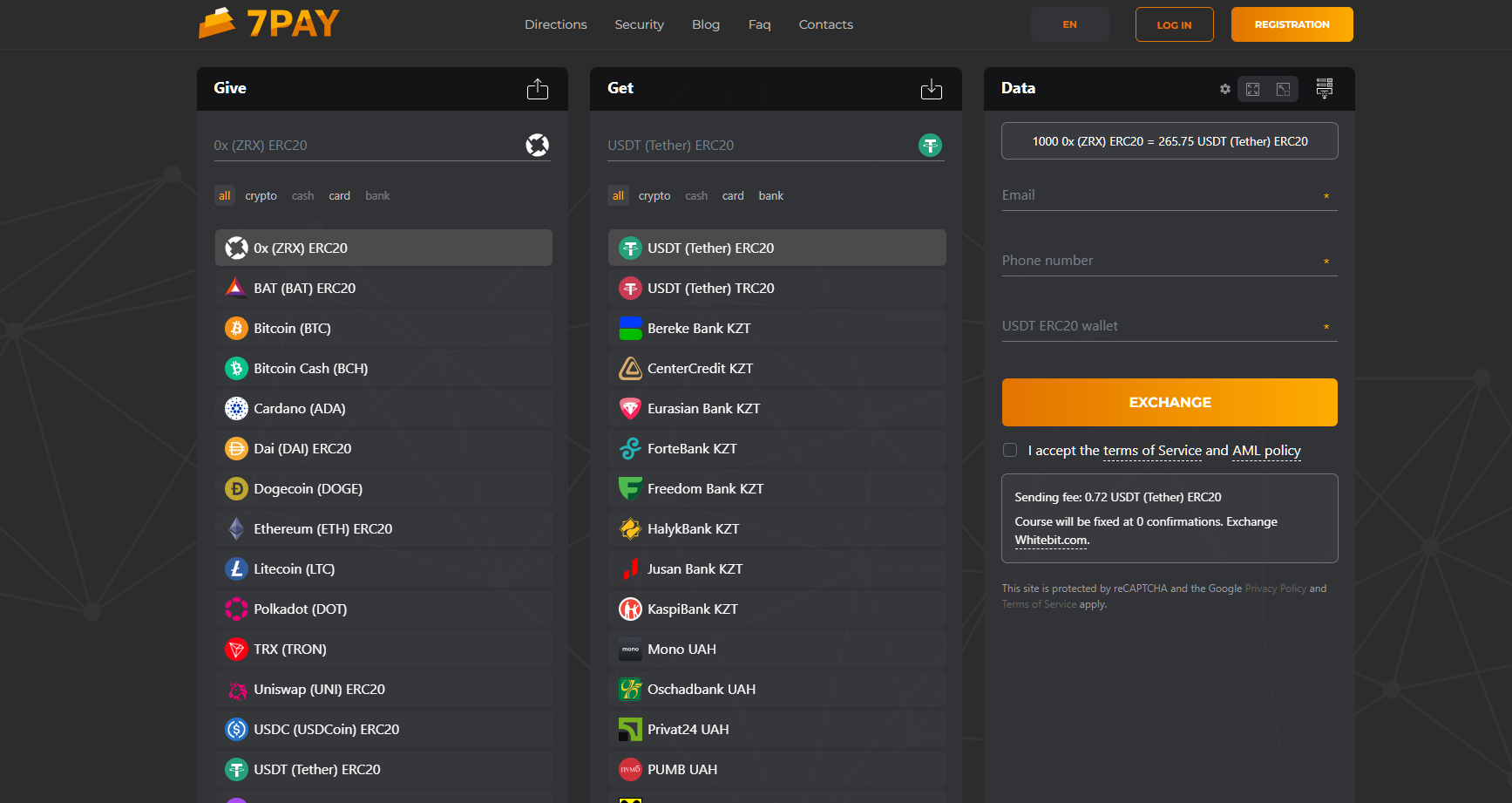The width and height of the screenshot is (1512, 803).
Task: Choose Dai (DAI) ERC20 to give
Action: (x=383, y=448)
